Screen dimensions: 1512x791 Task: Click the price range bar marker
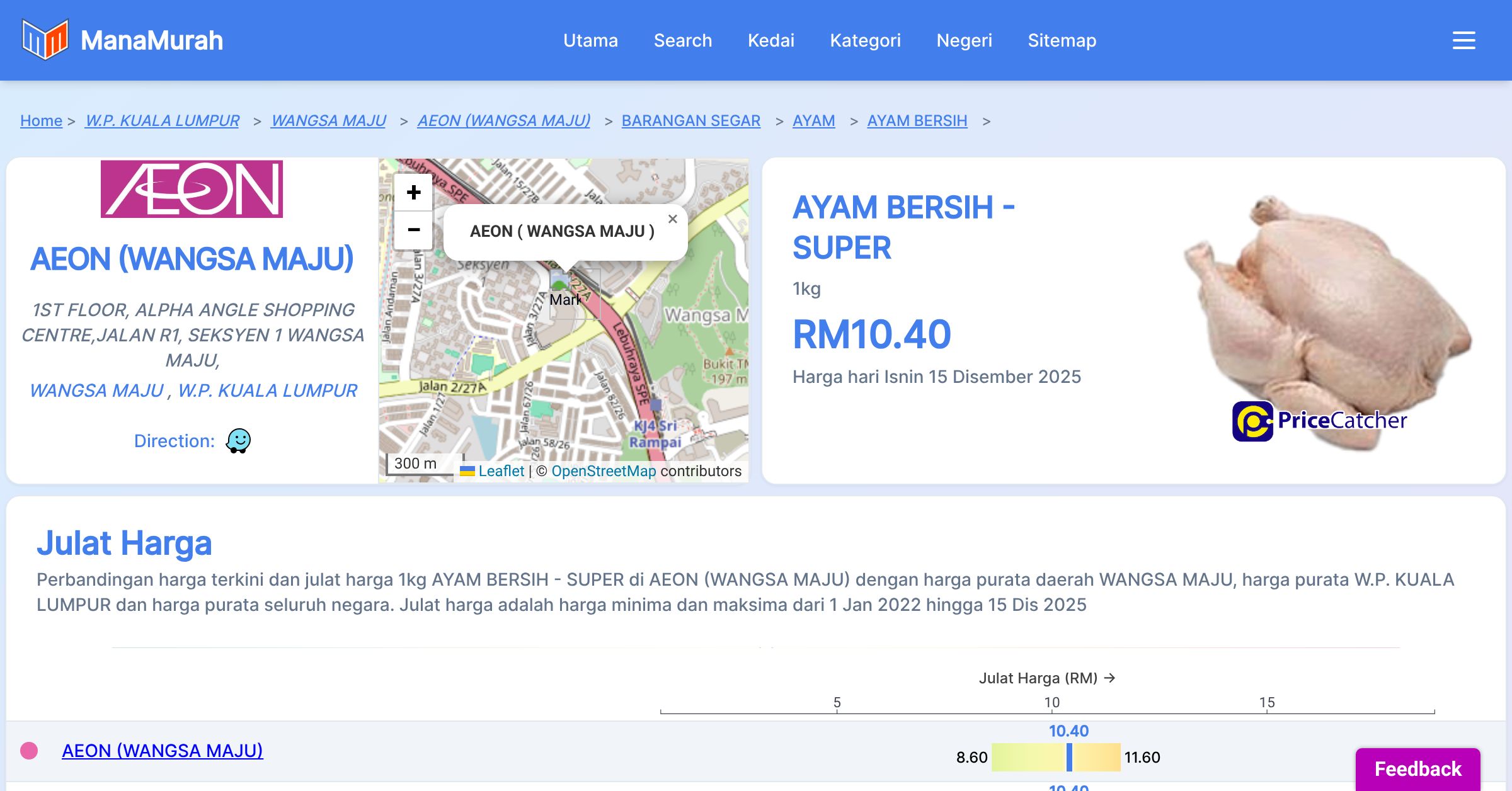1068,757
